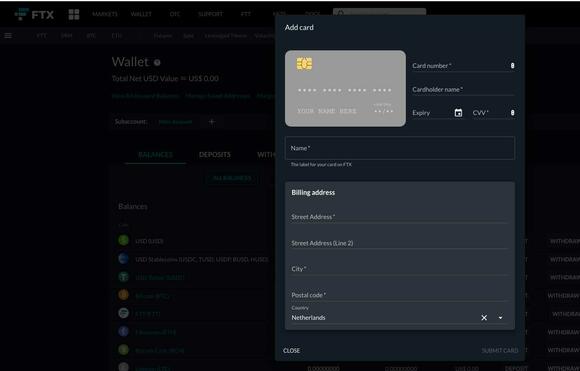
Task: Click the help icon next to Wallet title
Action: pyautogui.click(x=157, y=63)
